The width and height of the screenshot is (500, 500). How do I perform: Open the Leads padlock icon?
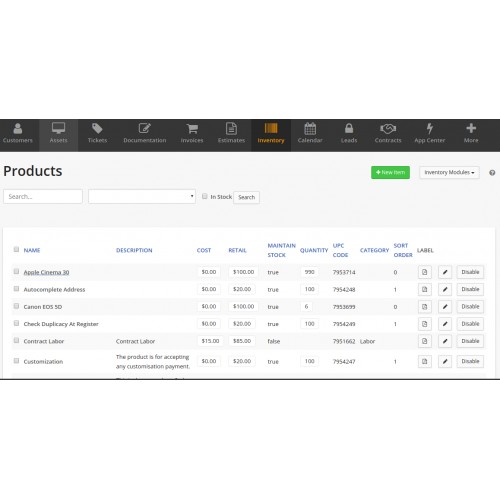(349, 128)
